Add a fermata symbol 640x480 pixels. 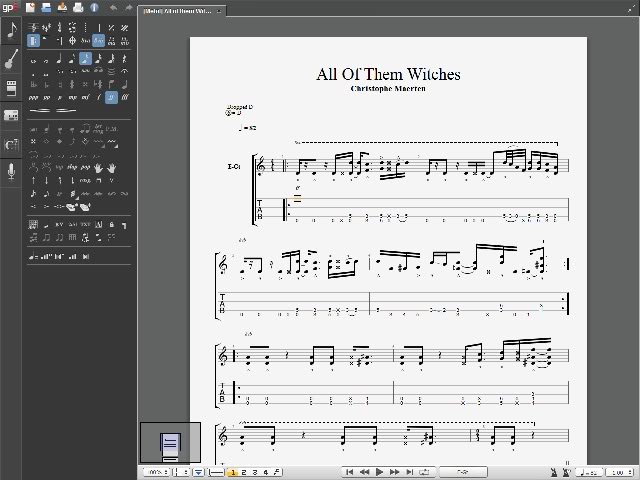click(124, 72)
